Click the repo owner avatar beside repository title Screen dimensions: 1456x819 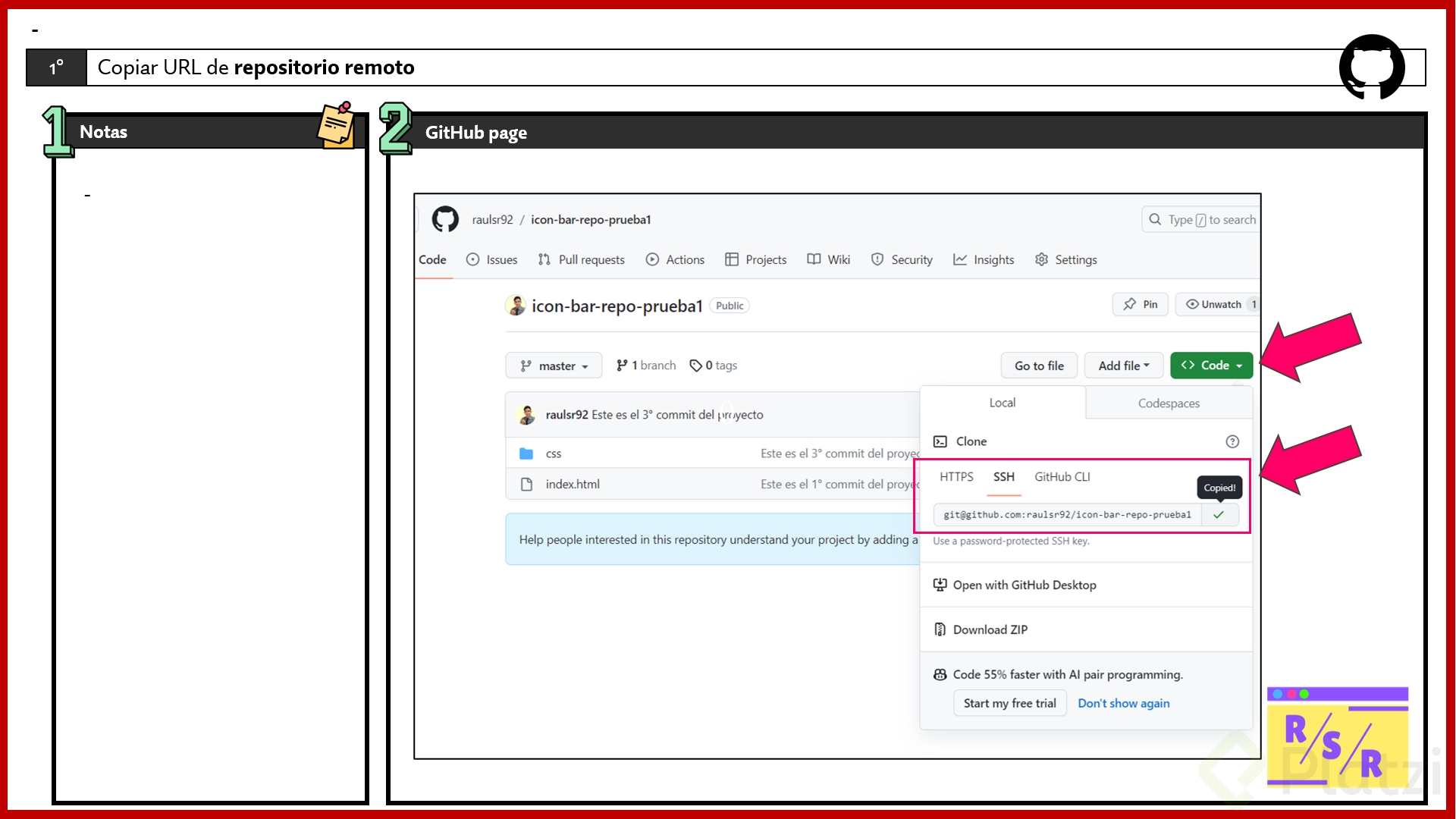click(516, 306)
